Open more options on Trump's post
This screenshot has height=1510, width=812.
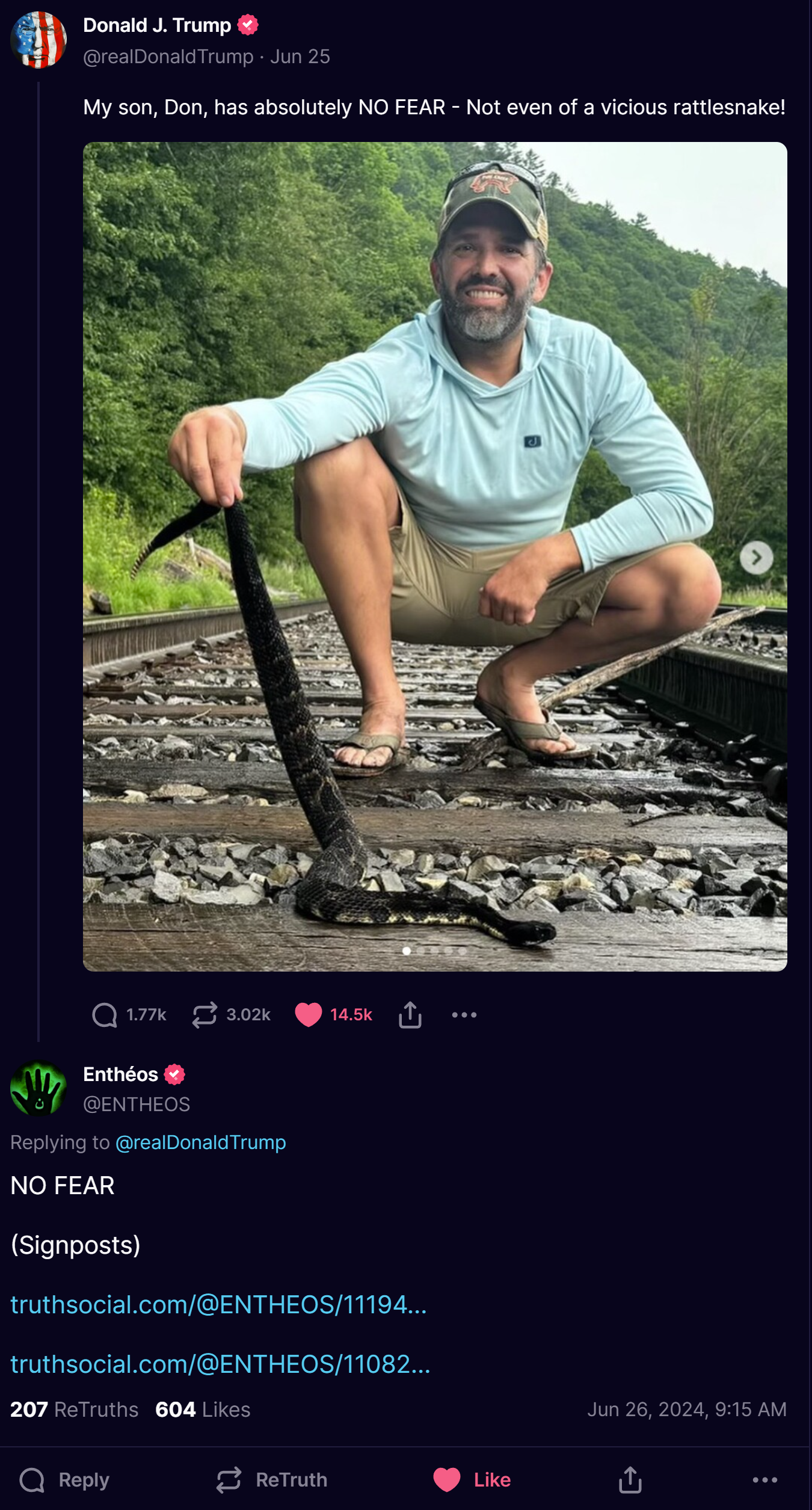(x=464, y=1014)
